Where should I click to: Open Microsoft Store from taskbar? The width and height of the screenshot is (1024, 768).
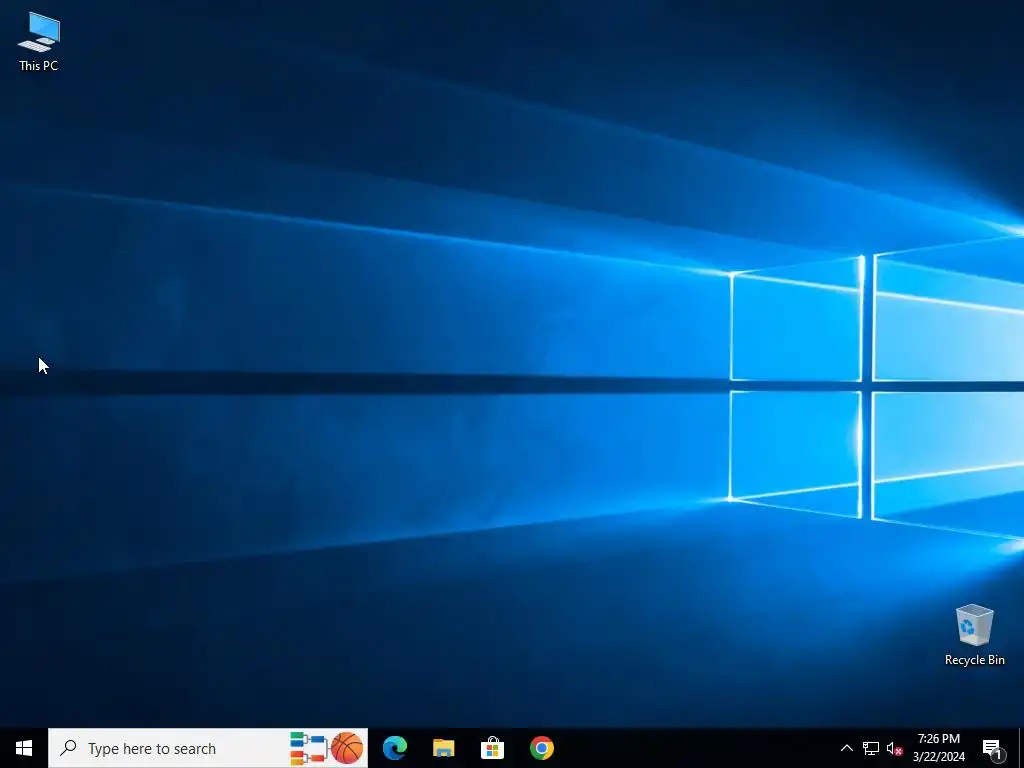pos(492,748)
